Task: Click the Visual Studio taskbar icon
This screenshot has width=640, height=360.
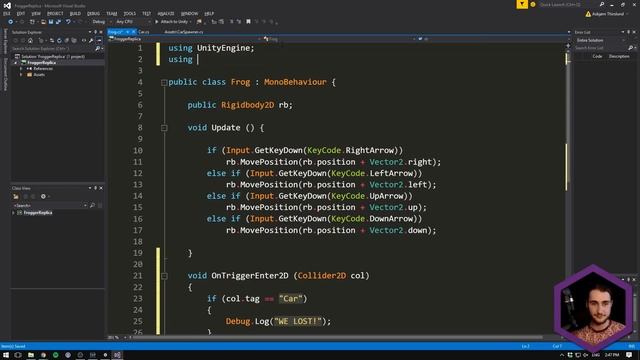Action: click(x=118, y=355)
